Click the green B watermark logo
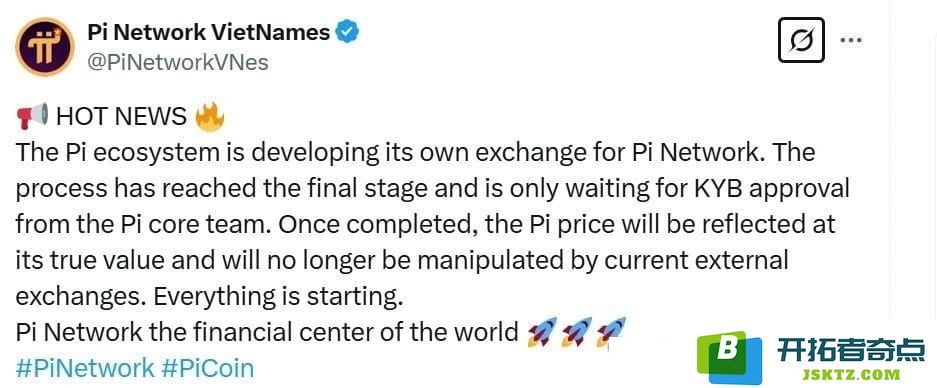Image resolution: width=937 pixels, height=388 pixels. (x=730, y=357)
